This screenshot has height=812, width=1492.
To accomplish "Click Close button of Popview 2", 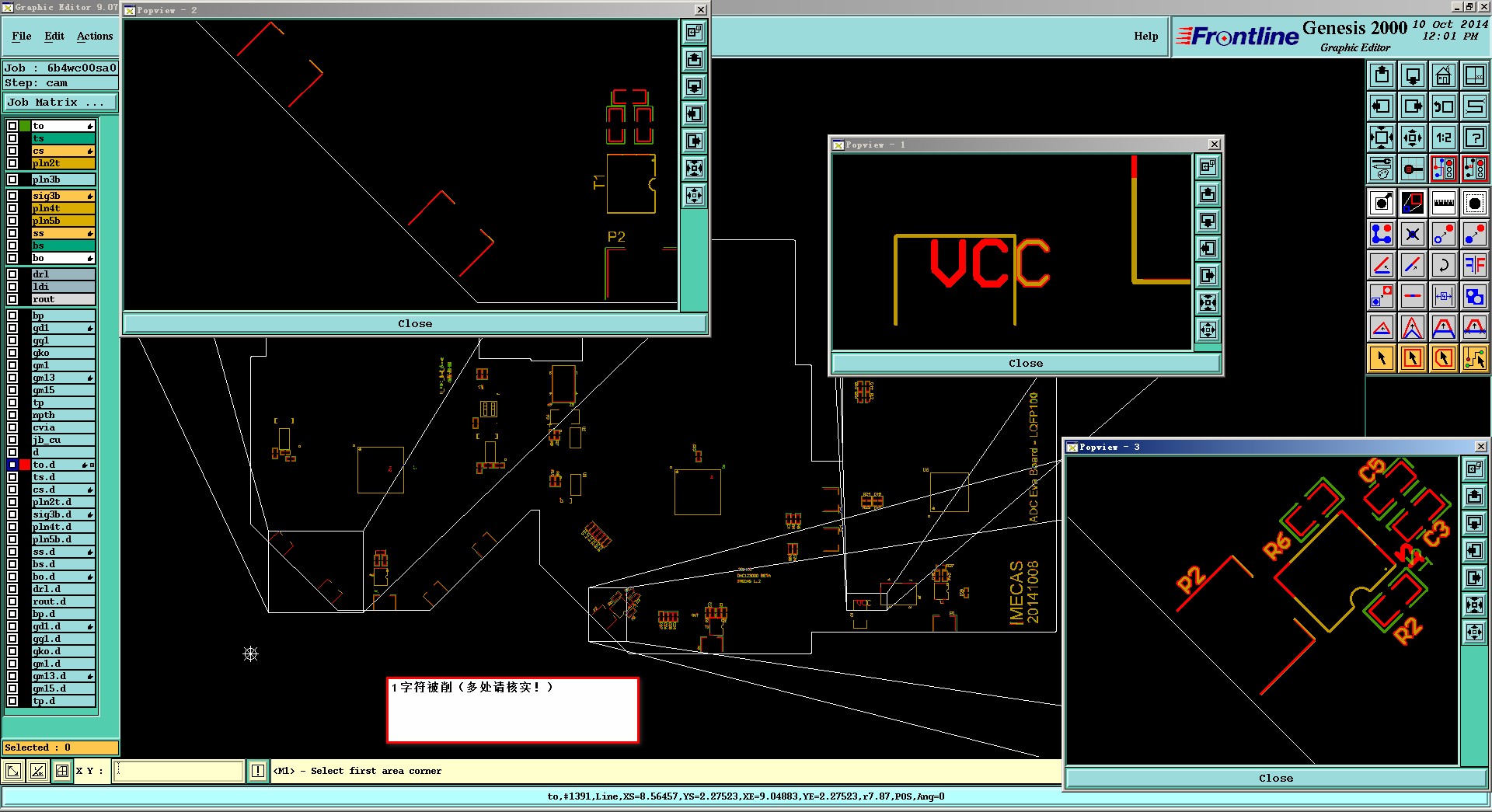I will 415,323.
